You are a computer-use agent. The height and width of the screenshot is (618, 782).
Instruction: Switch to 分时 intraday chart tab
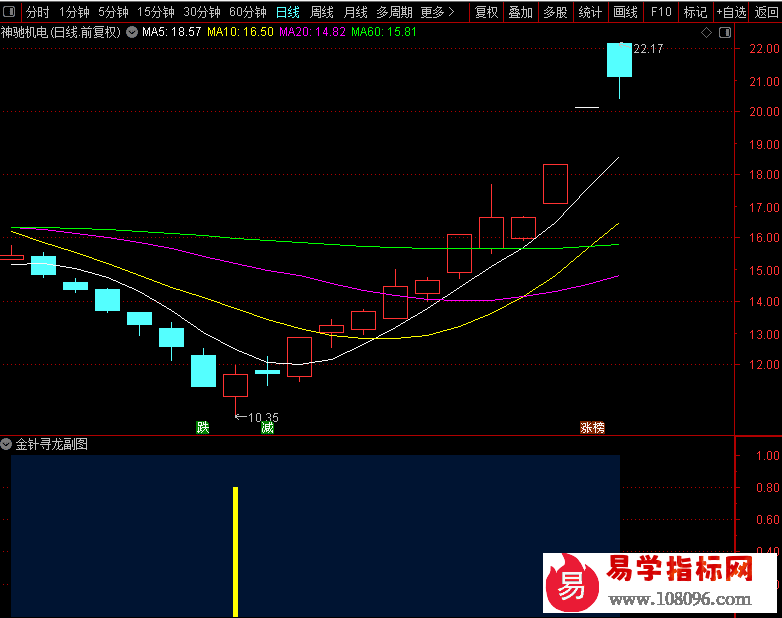[x=37, y=12]
